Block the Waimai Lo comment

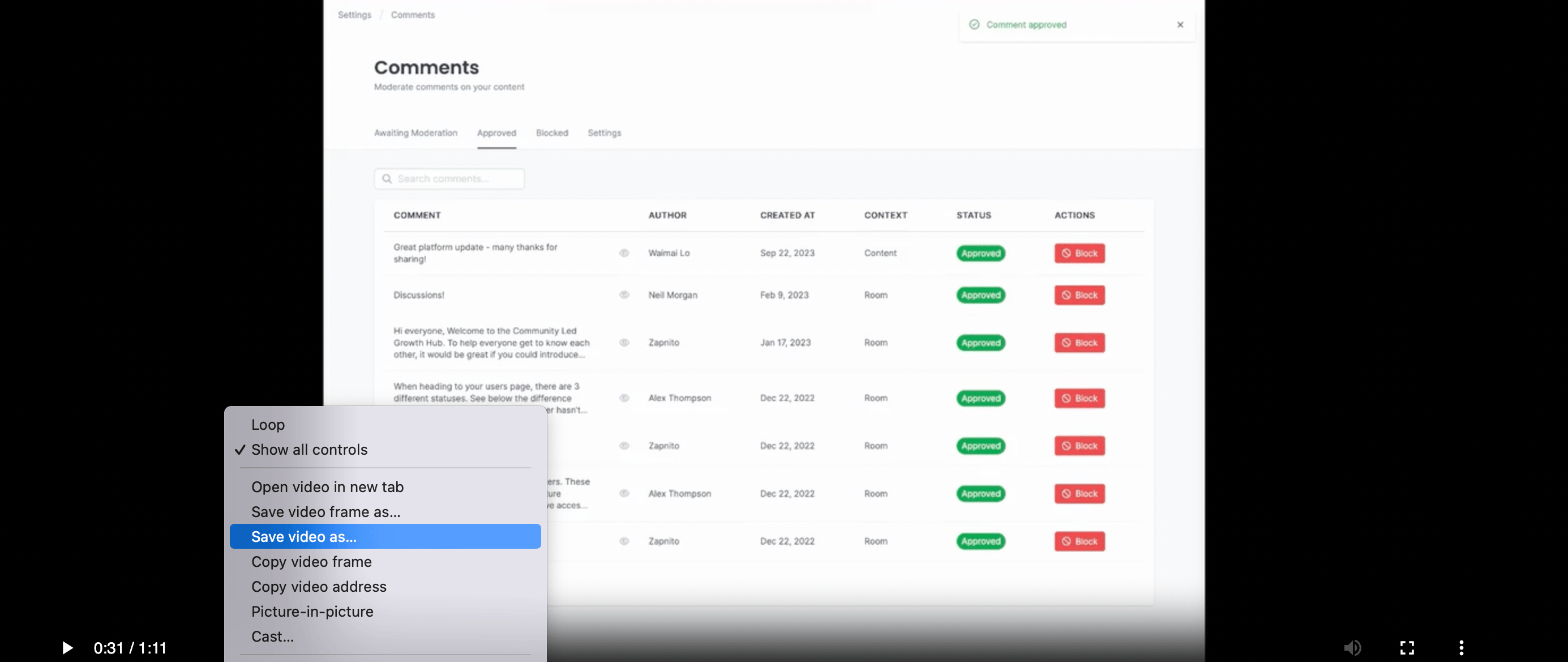click(x=1079, y=253)
